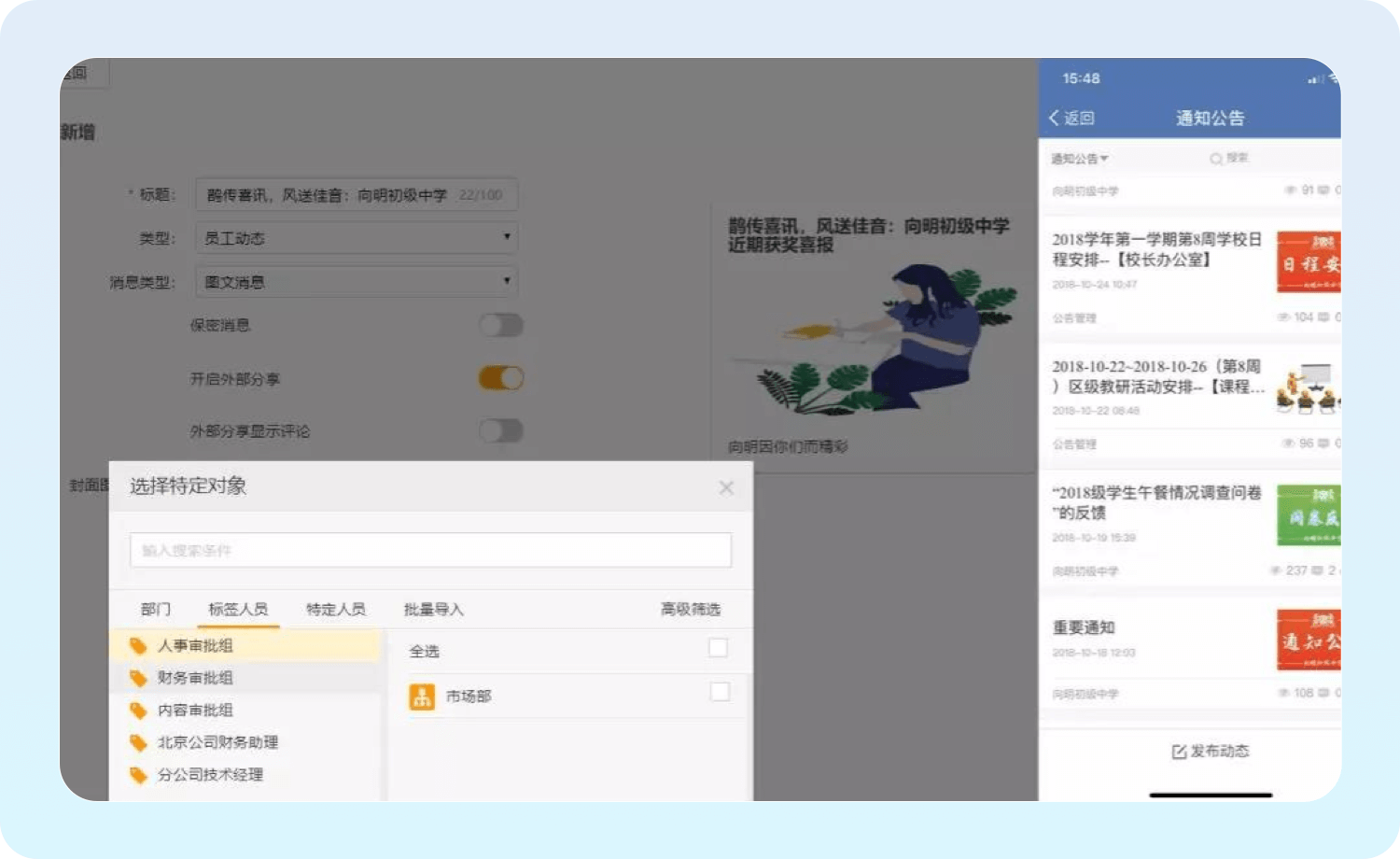Viewport: 1400px width, 859px height.
Task: Click the 输入搜索条件 search field
Action: point(430,551)
